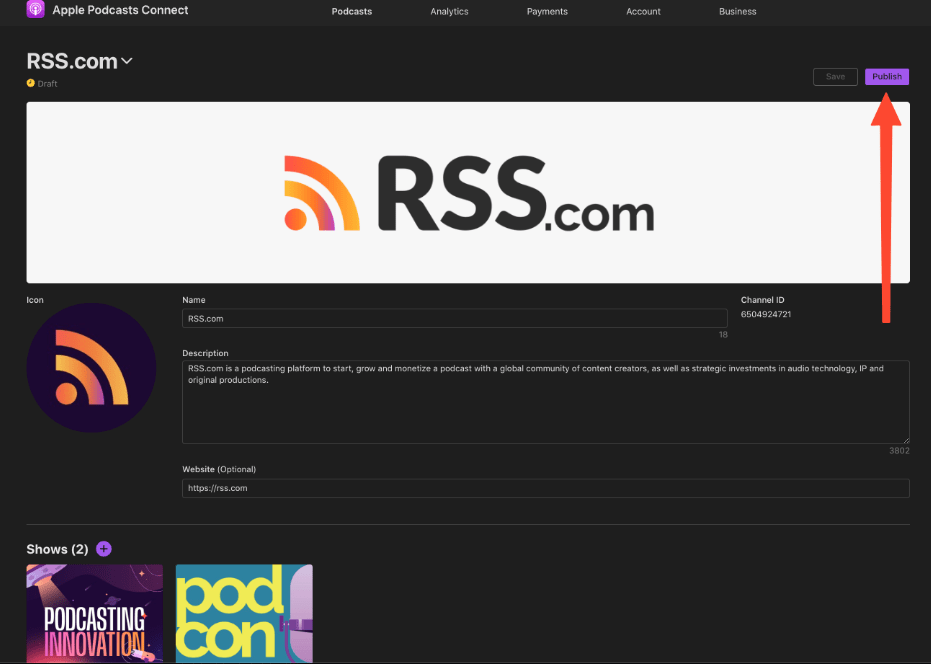
Task: Click the yellow Draft status icon
Action: (31, 83)
